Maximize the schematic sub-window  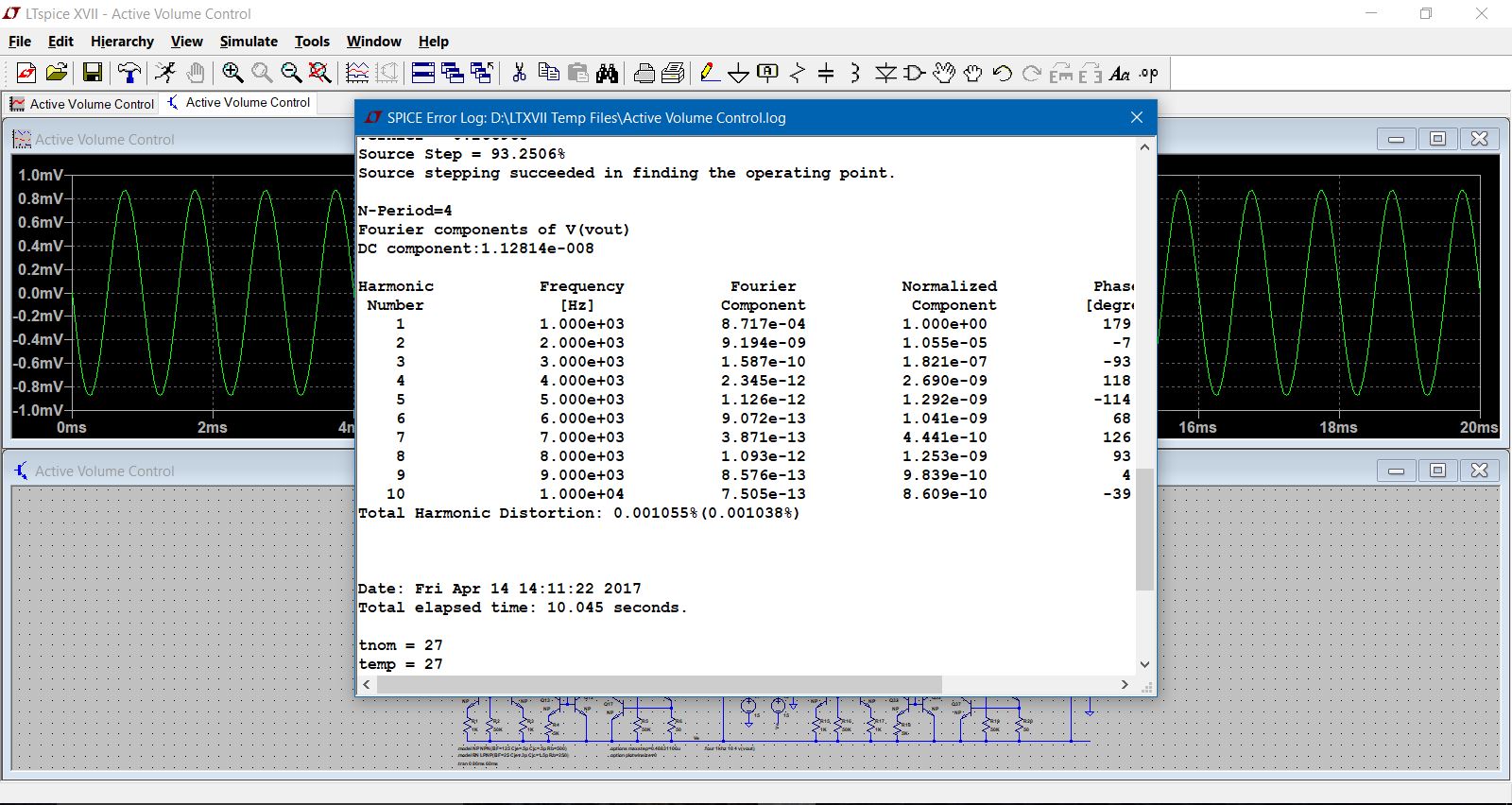tap(1437, 471)
